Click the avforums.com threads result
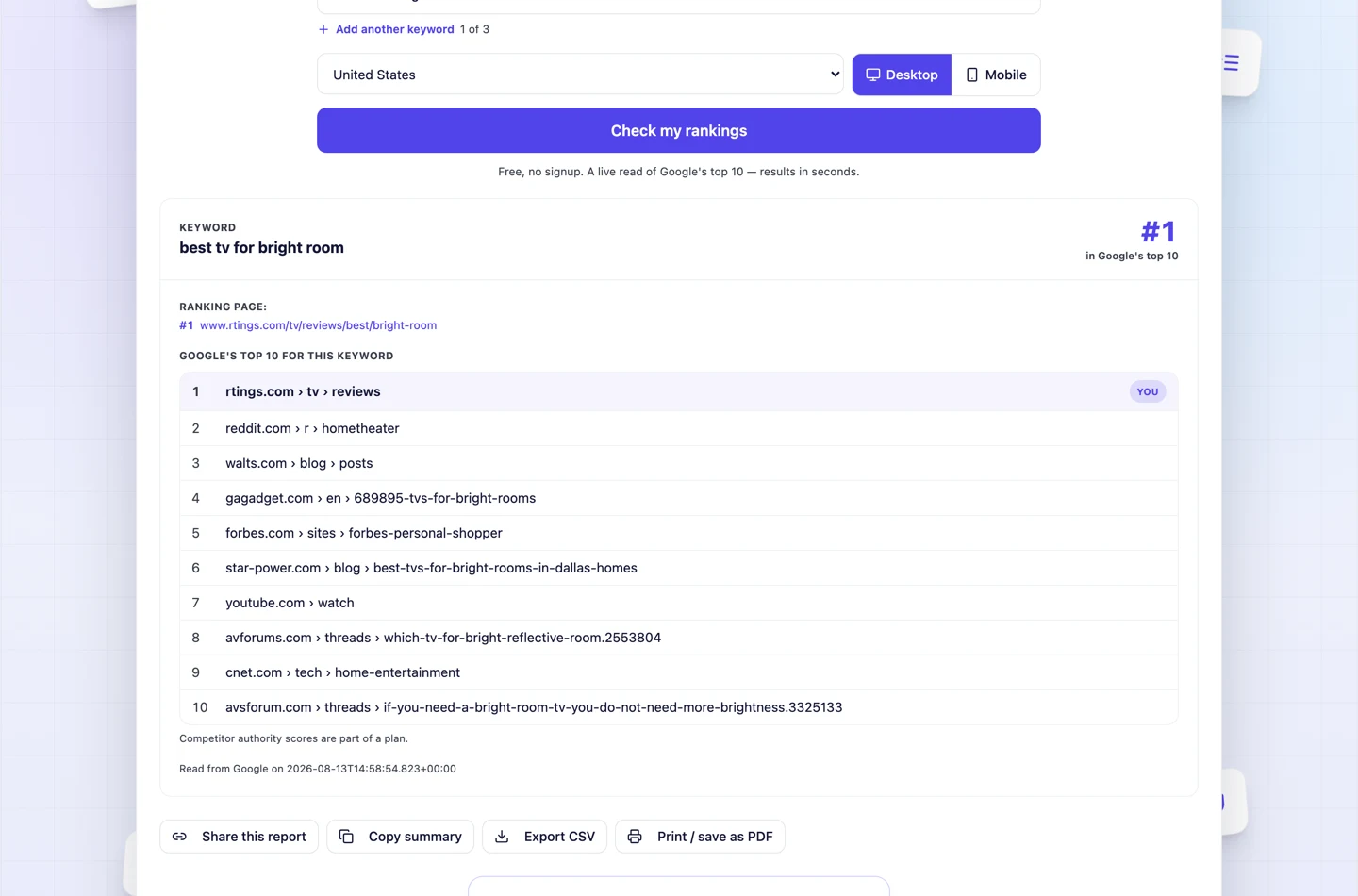Image resolution: width=1358 pixels, height=896 pixels. pos(679,638)
